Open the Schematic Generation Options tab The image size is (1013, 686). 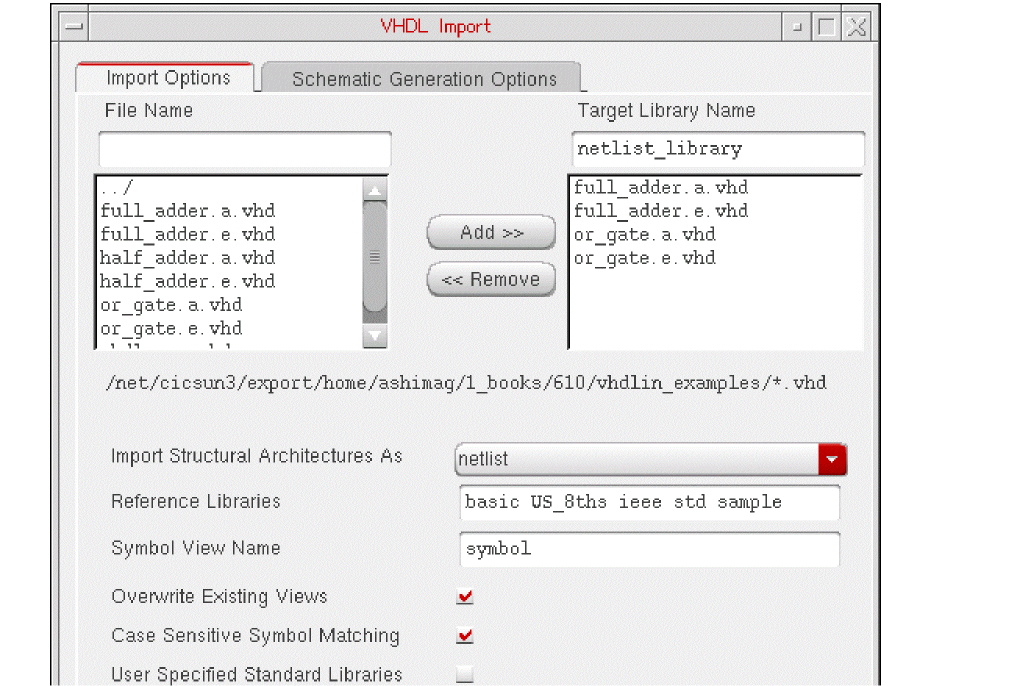(423, 79)
